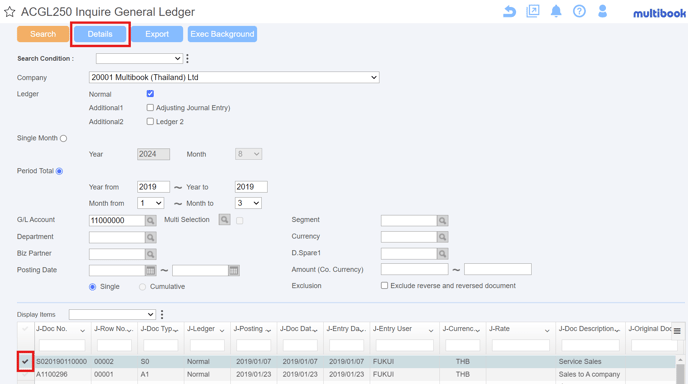The height and width of the screenshot is (384, 688).
Task: Open J-Entry User column menu chevron
Action: click(431, 330)
